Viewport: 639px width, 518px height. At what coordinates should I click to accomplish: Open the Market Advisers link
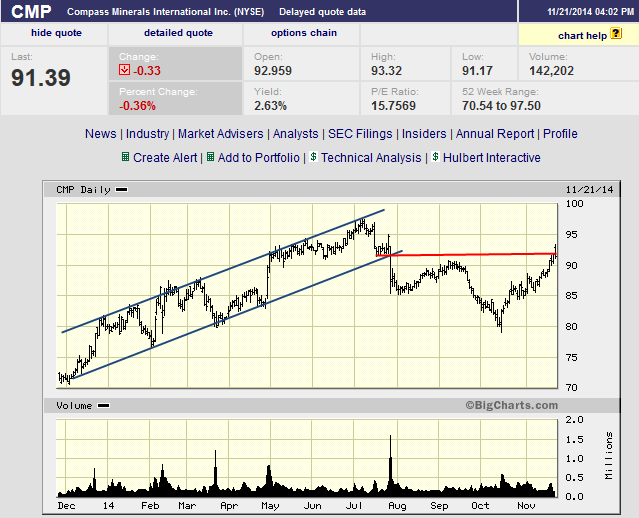pos(220,134)
